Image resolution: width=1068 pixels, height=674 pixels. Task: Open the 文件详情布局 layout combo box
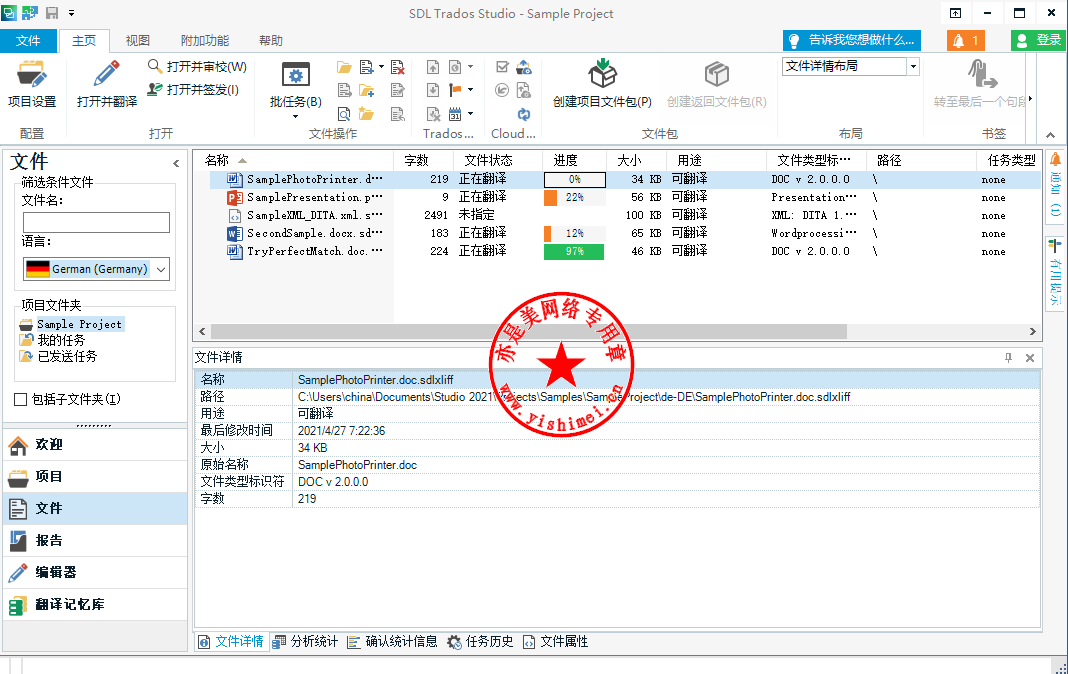click(851, 67)
